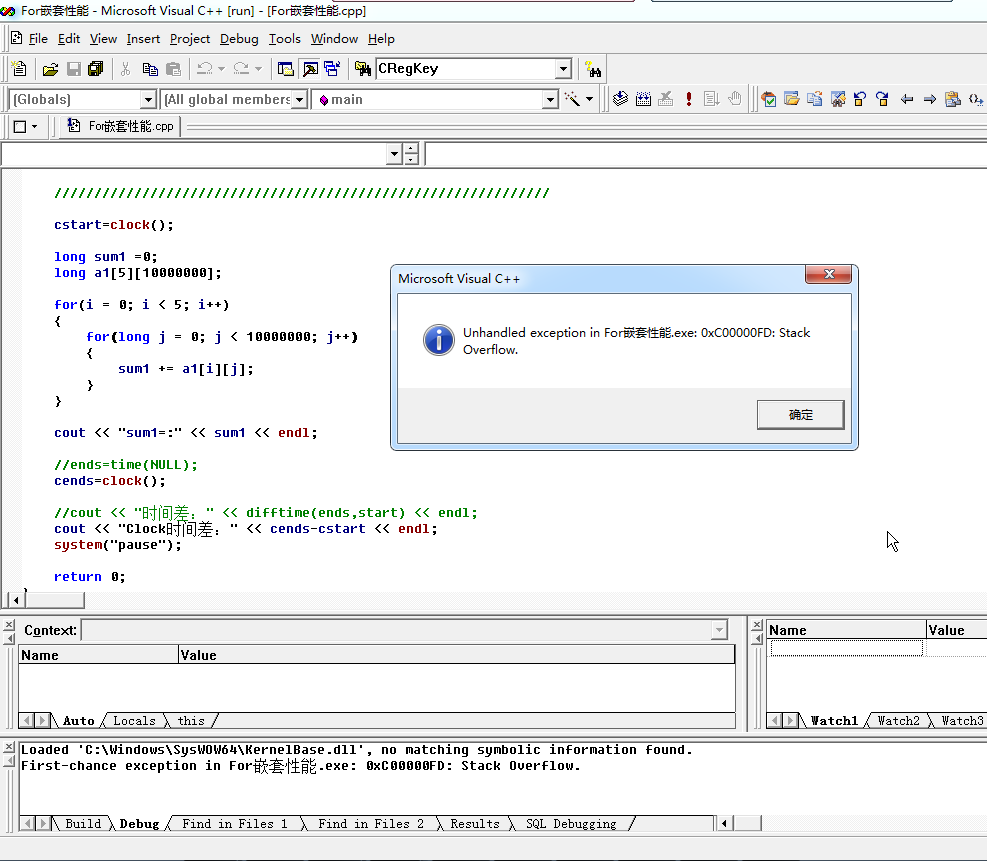The image size is (987, 861).
Task: Click the New Text File icon
Action: point(19,69)
